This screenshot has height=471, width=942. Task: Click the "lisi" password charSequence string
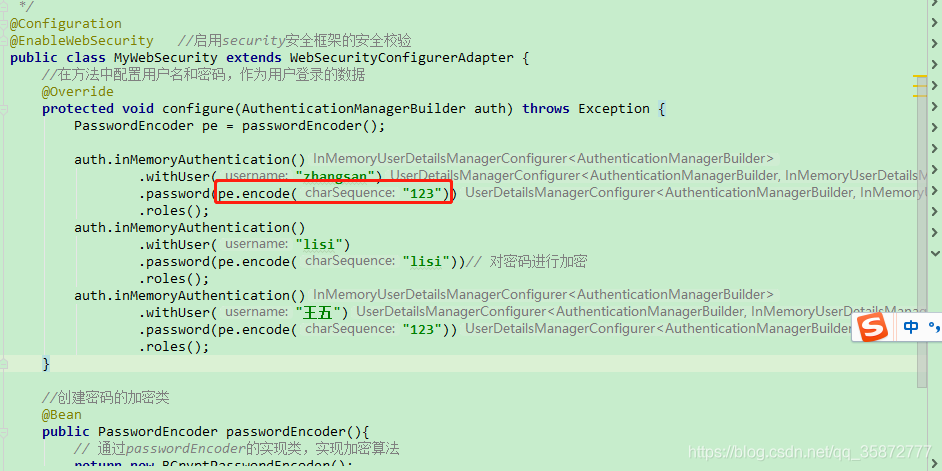(x=427, y=261)
